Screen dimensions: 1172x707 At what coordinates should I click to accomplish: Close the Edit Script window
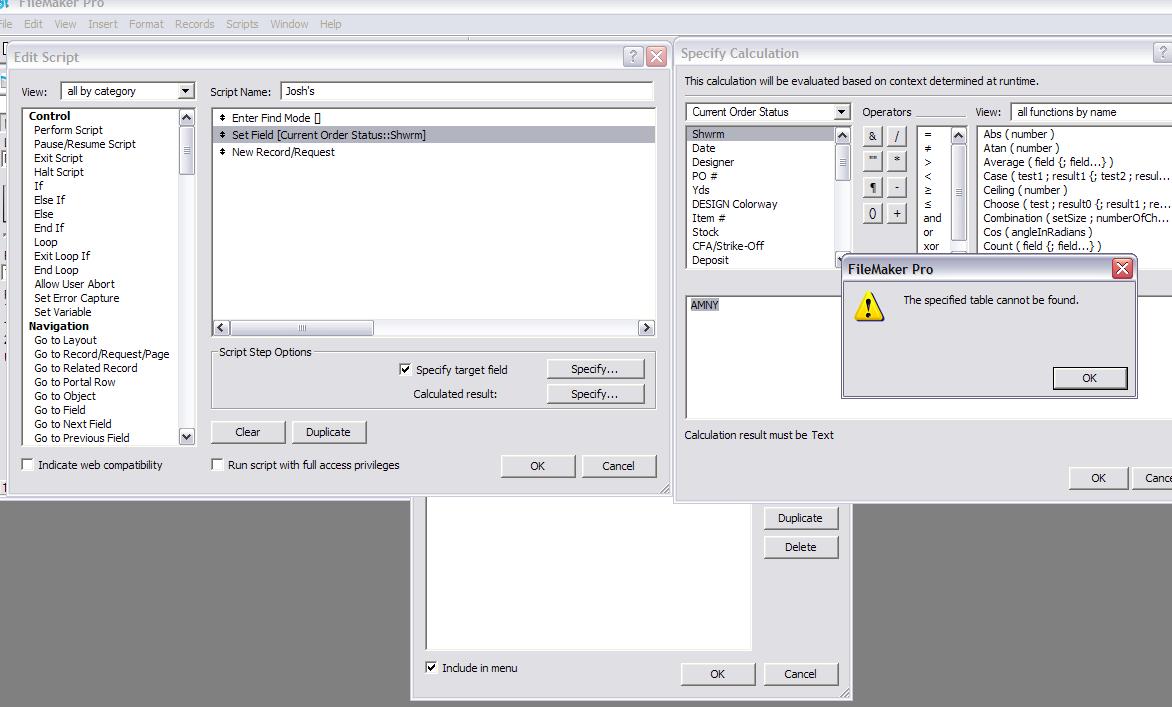coord(656,56)
